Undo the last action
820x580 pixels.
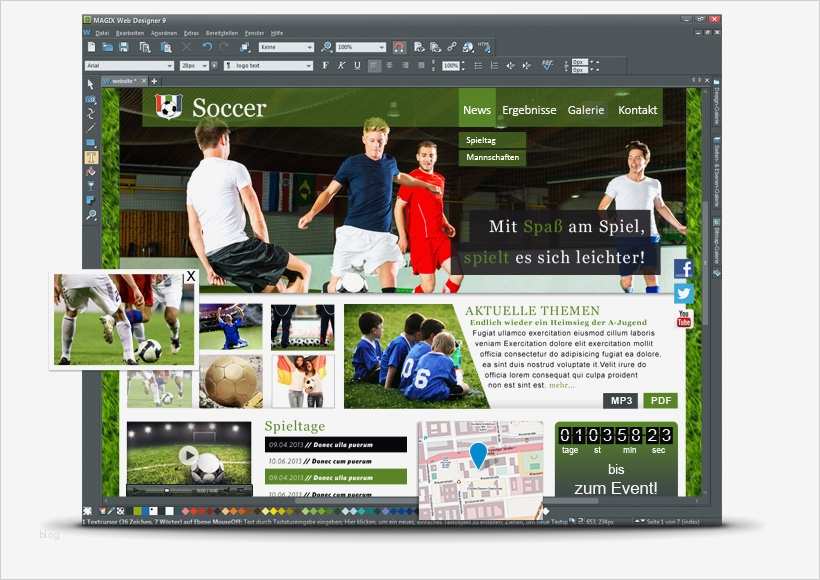click(207, 47)
